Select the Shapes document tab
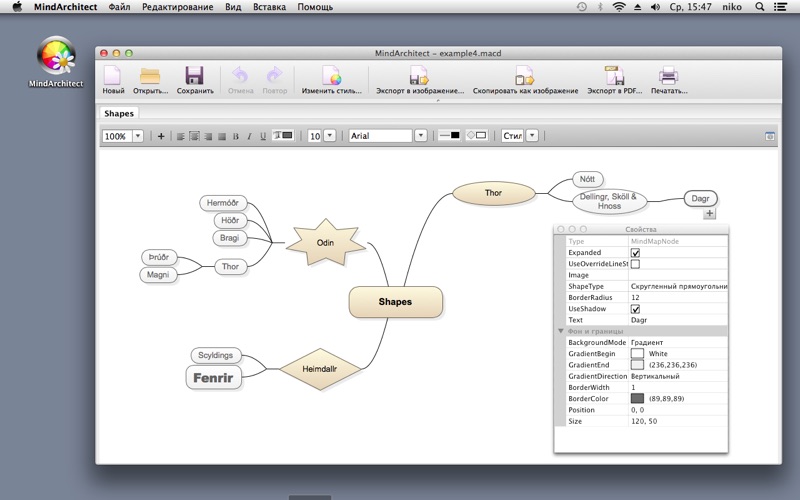The image size is (800, 500). click(x=119, y=113)
